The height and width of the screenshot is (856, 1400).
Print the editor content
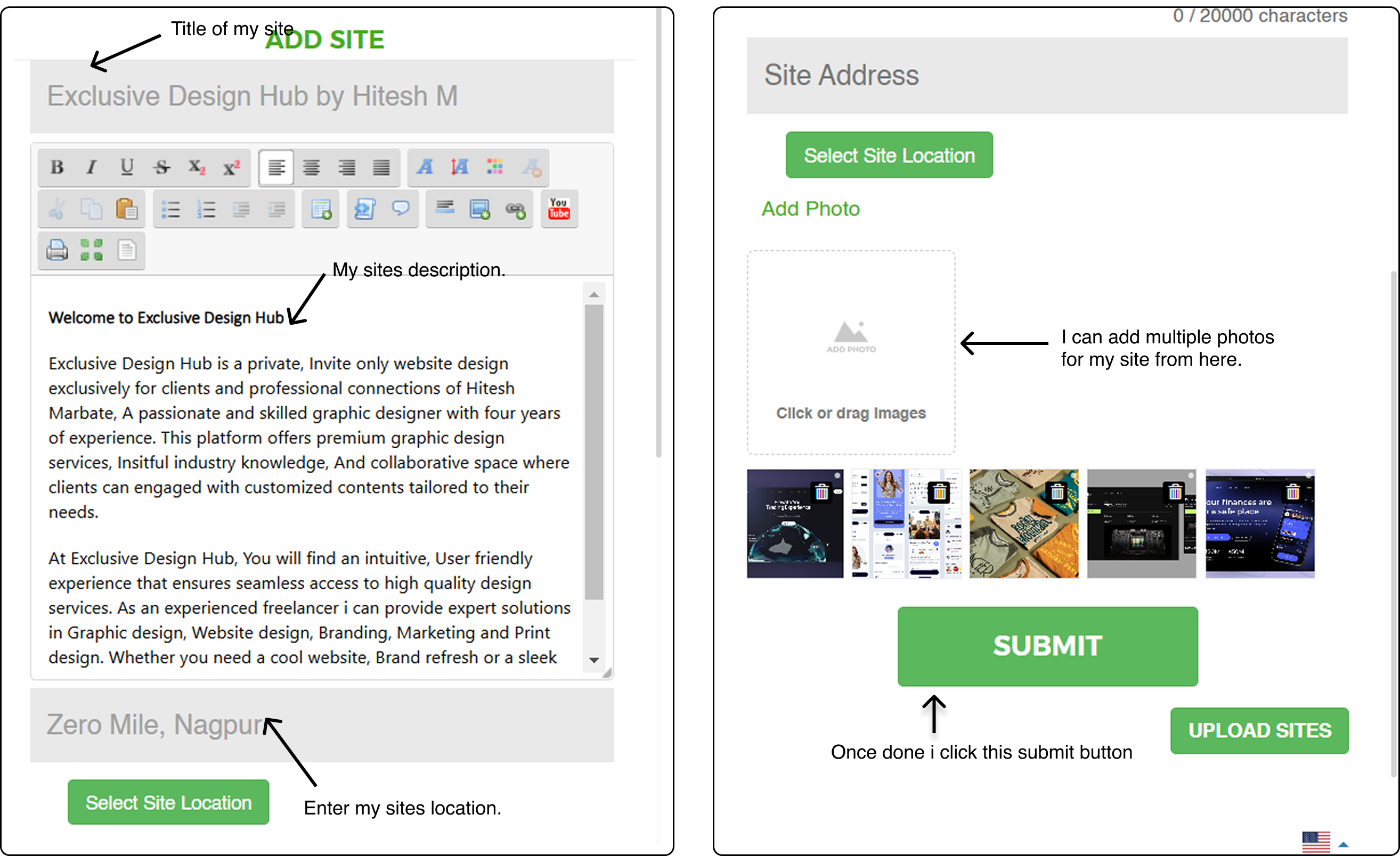57,250
